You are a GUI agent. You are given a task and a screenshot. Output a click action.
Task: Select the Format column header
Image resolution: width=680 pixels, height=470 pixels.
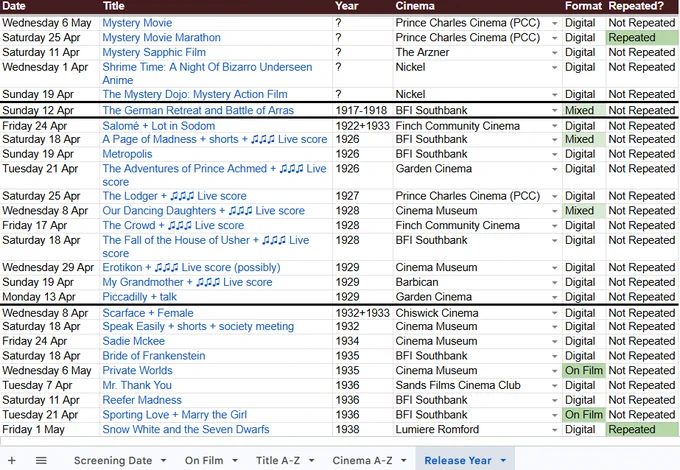pos(583,6)
